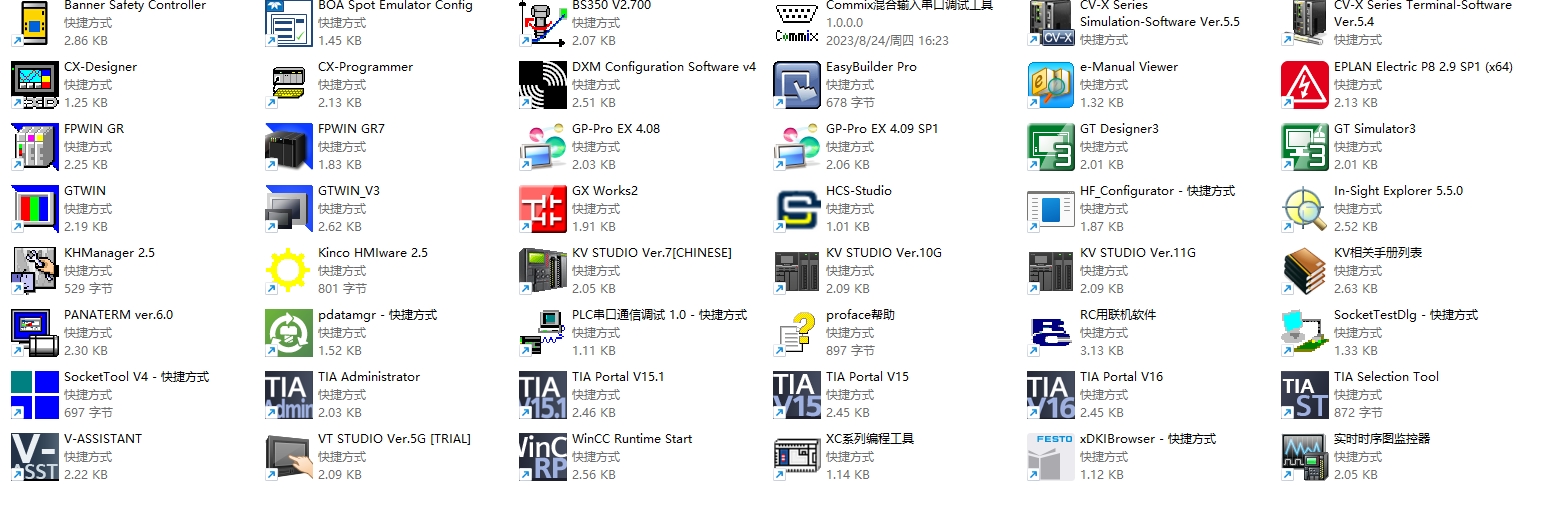Select the CX-Programmer file name

[x=365, y=67]
